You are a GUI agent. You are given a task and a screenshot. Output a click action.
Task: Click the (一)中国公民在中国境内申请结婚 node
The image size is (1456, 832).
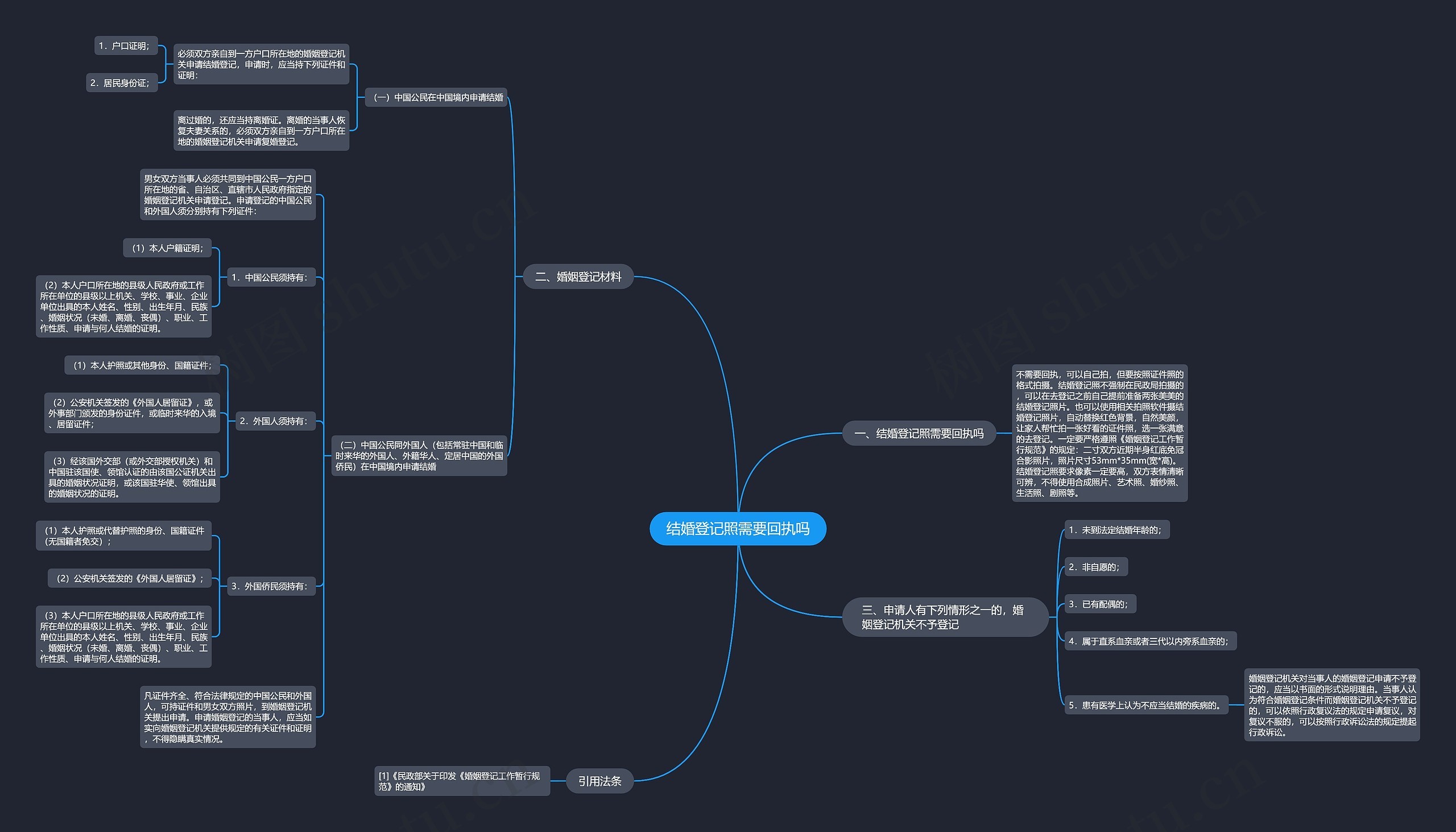[x=437, y=98]
